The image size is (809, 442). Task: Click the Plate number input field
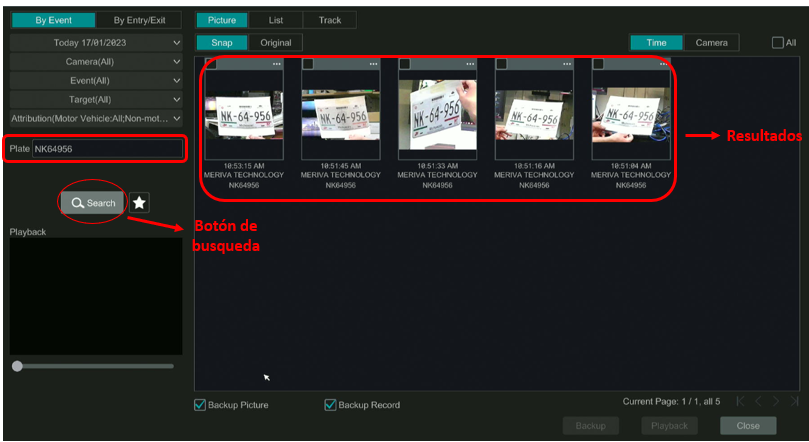pyautogui.click(x=108, y=149)
